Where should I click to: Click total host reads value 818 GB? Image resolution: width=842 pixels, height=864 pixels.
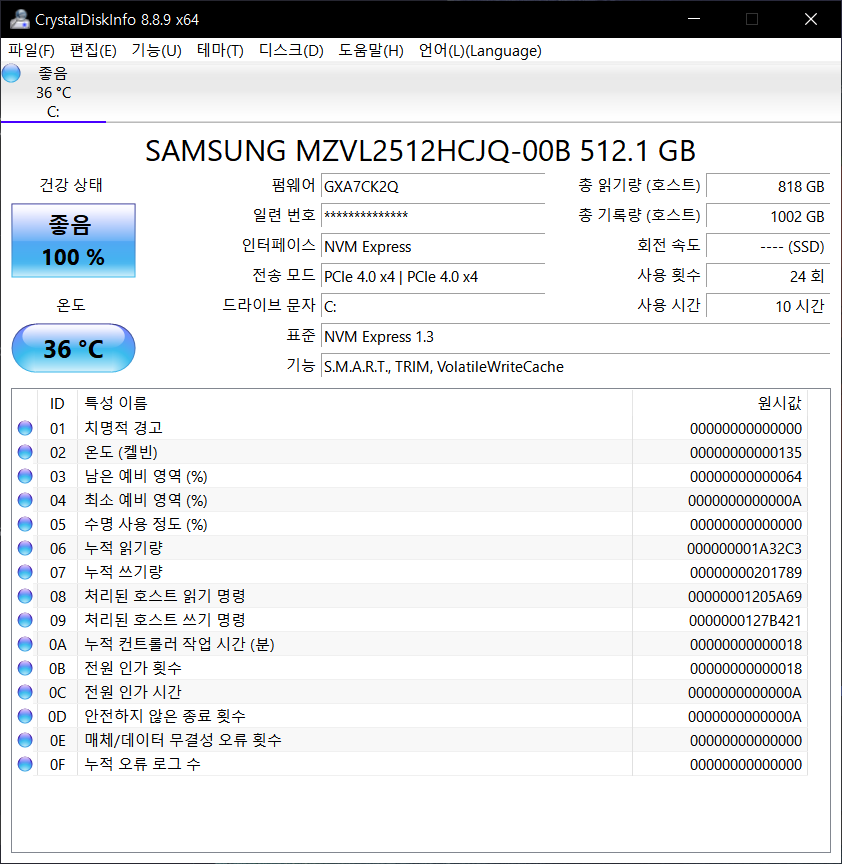click(768, 186)
